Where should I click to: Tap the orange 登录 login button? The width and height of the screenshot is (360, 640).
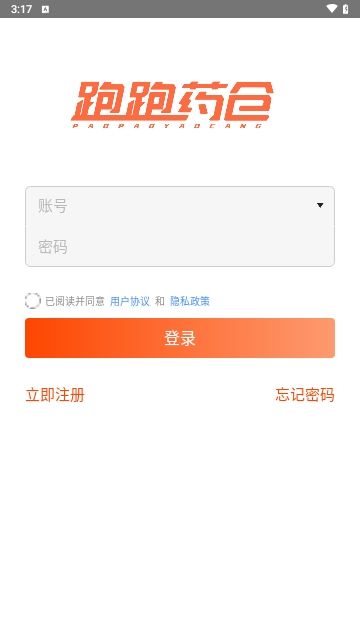[x=180, y=338]
